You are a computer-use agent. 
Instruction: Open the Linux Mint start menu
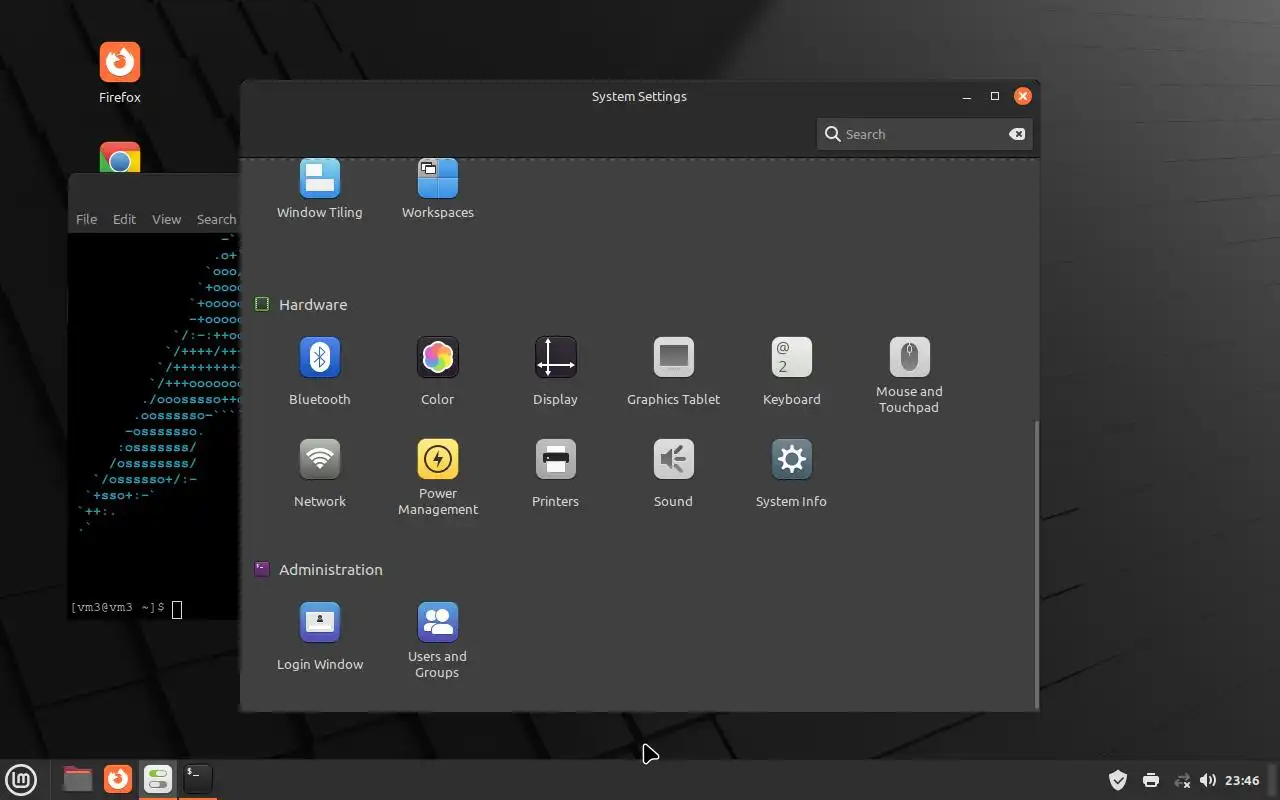tap(21, 779)
